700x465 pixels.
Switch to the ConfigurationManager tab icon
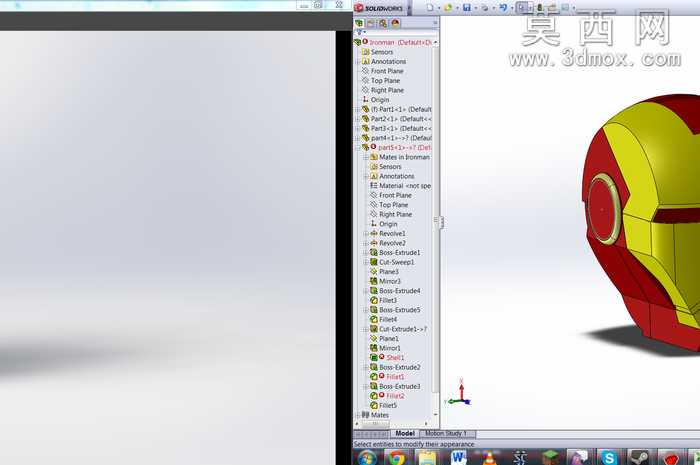[383, 23]
